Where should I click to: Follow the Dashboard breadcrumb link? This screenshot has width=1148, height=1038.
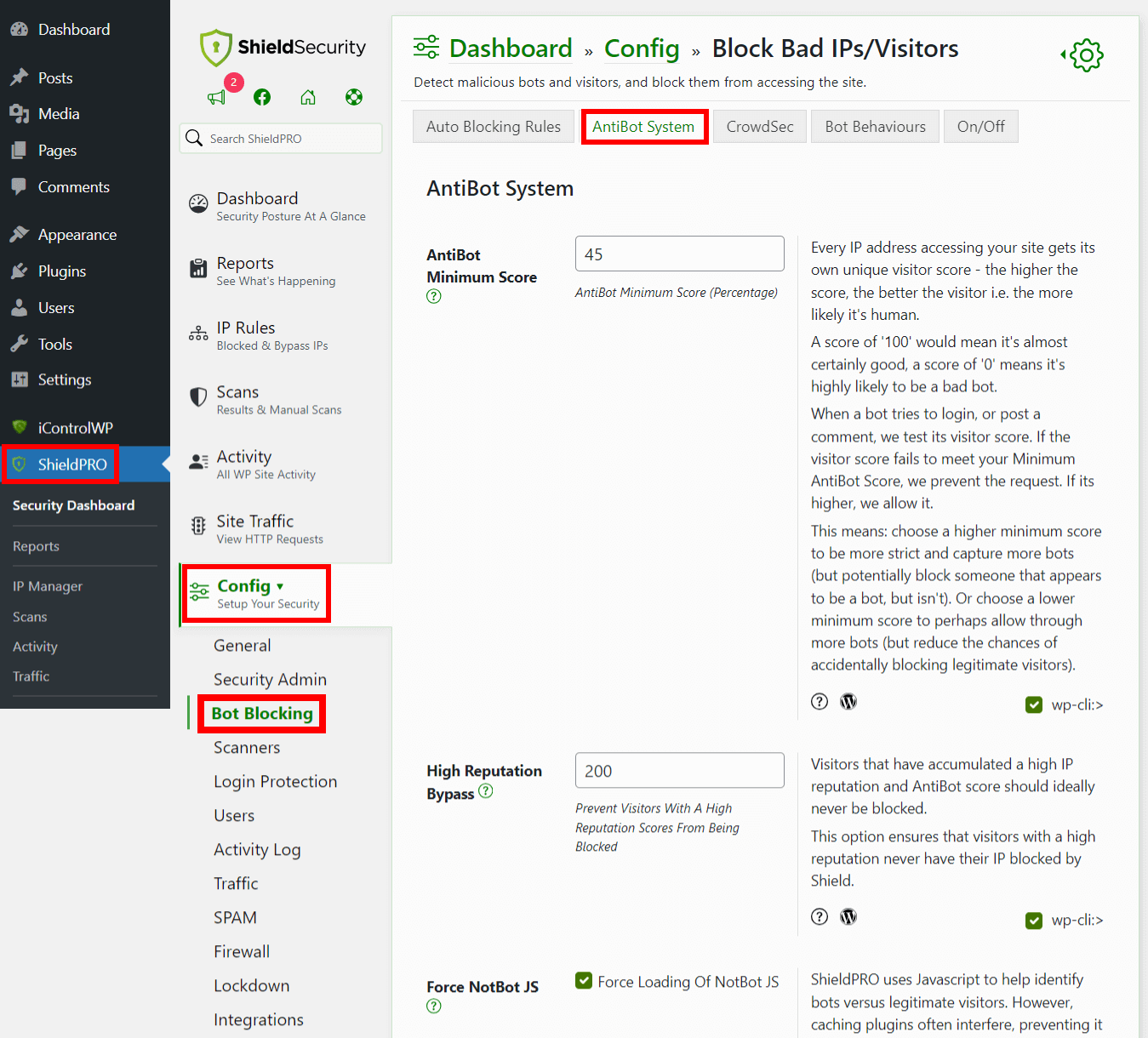pos(511,48)
